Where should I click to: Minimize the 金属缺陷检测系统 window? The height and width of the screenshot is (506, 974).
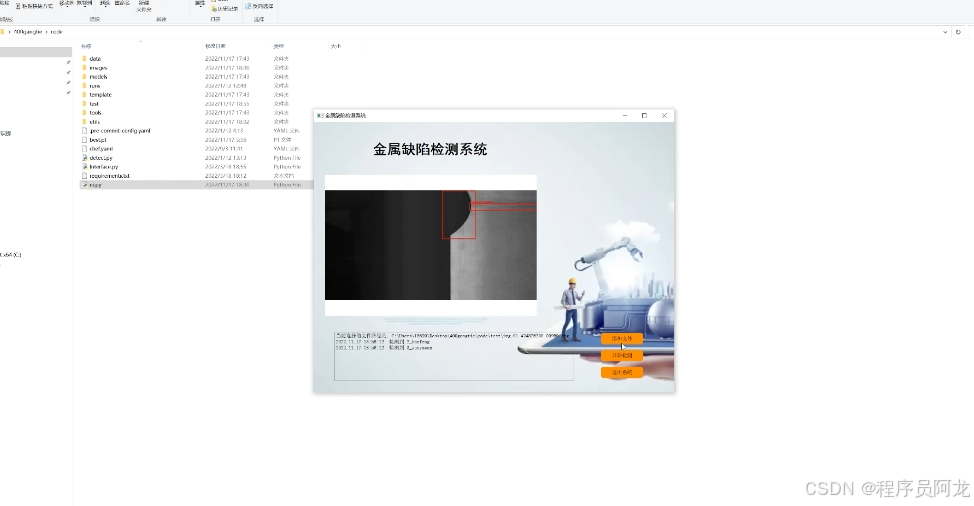point(625,115)
